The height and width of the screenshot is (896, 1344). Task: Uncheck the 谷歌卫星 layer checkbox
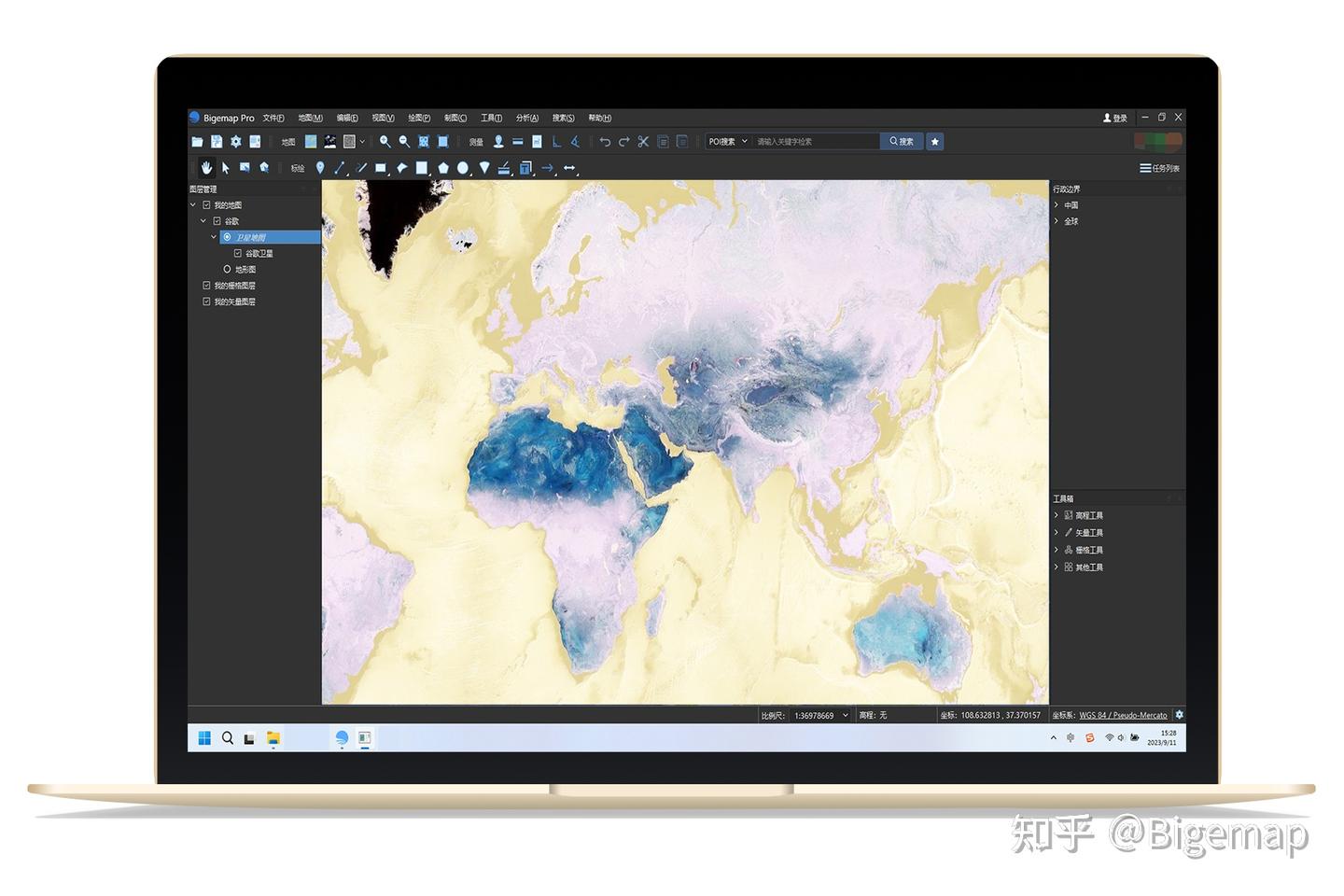pyautogui.click(x=238, y=253)
